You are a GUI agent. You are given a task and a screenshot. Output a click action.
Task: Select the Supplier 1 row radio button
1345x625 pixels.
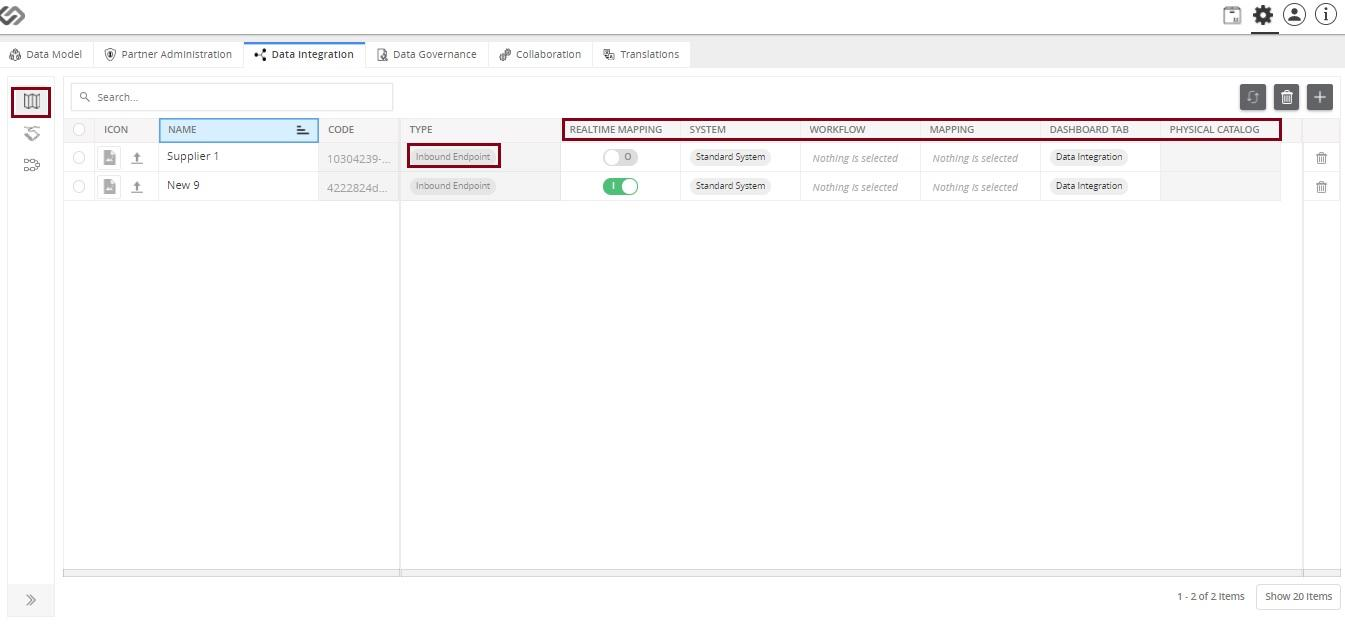coord(79,158)
